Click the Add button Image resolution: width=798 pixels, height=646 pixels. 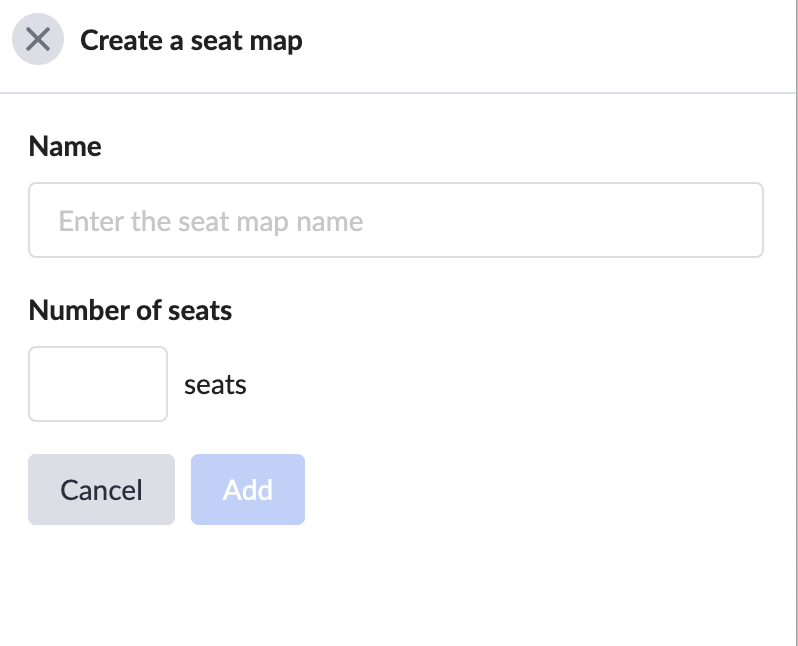[248, 489]
